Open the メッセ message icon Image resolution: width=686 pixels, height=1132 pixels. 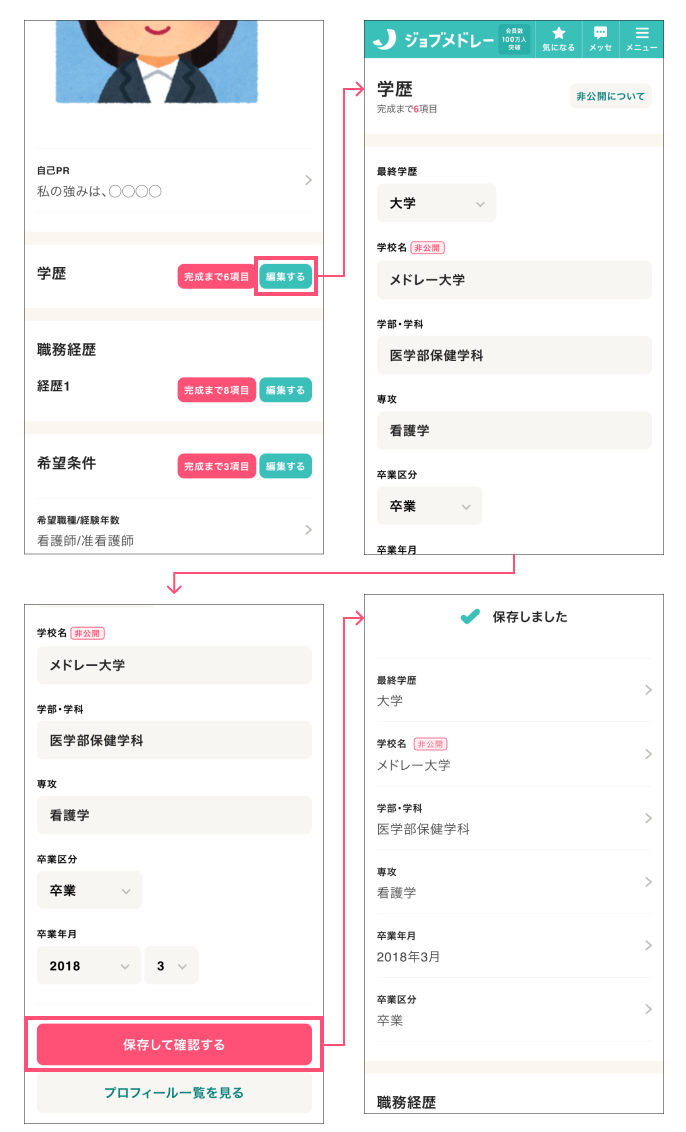click(600, 38)
